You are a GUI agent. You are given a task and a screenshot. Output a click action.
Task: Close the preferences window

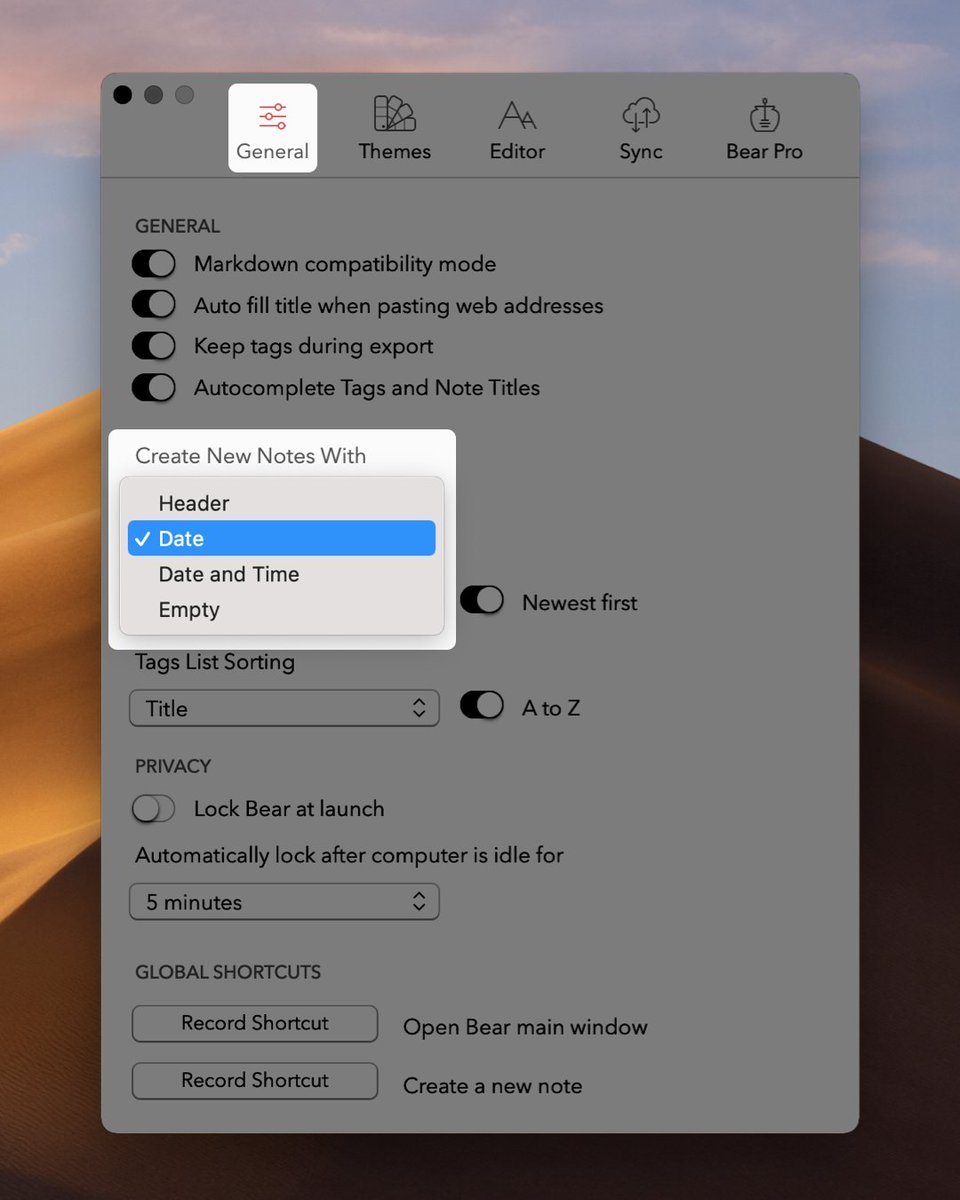(x=123, y=95)
